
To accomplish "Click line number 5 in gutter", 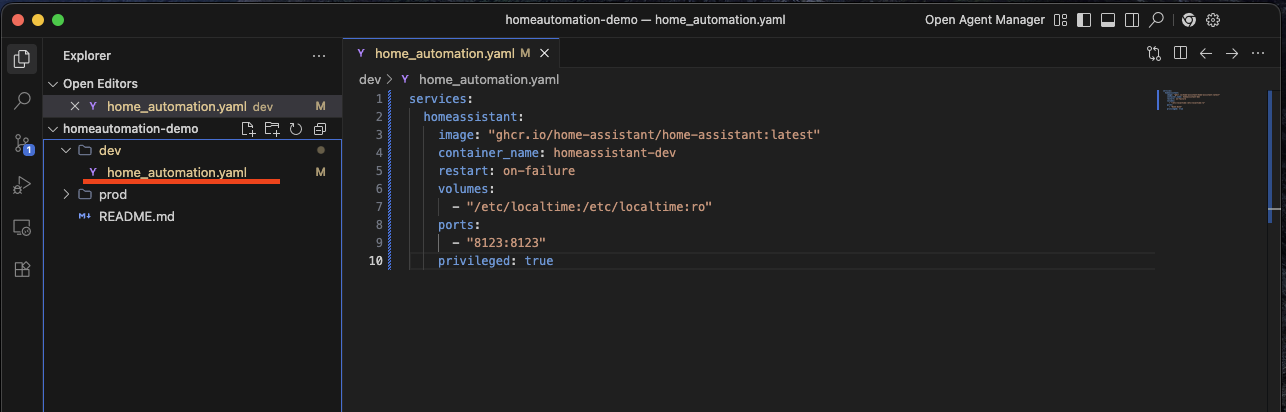I will 378,171.
